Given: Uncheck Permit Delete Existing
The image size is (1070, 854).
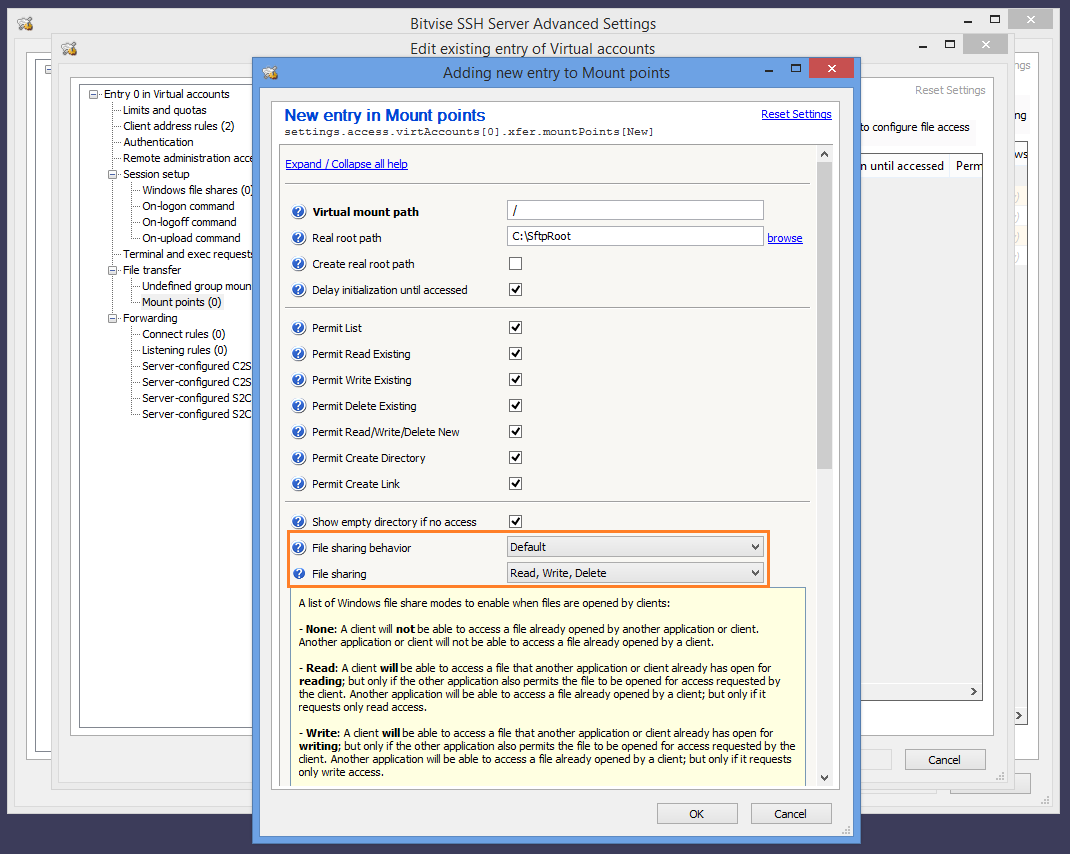Looking at the screenshot, I should click(x=516, y=406).
